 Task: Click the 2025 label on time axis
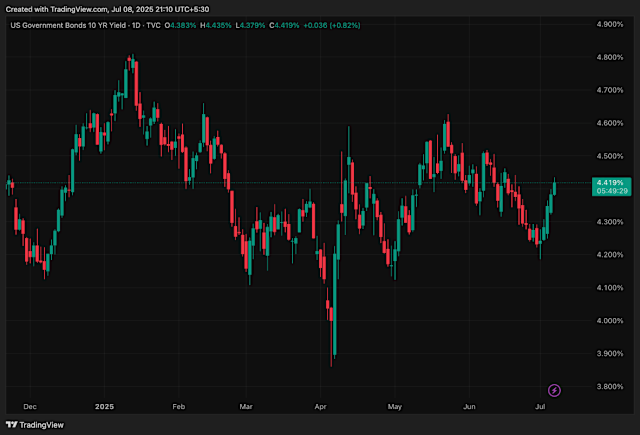104,406
